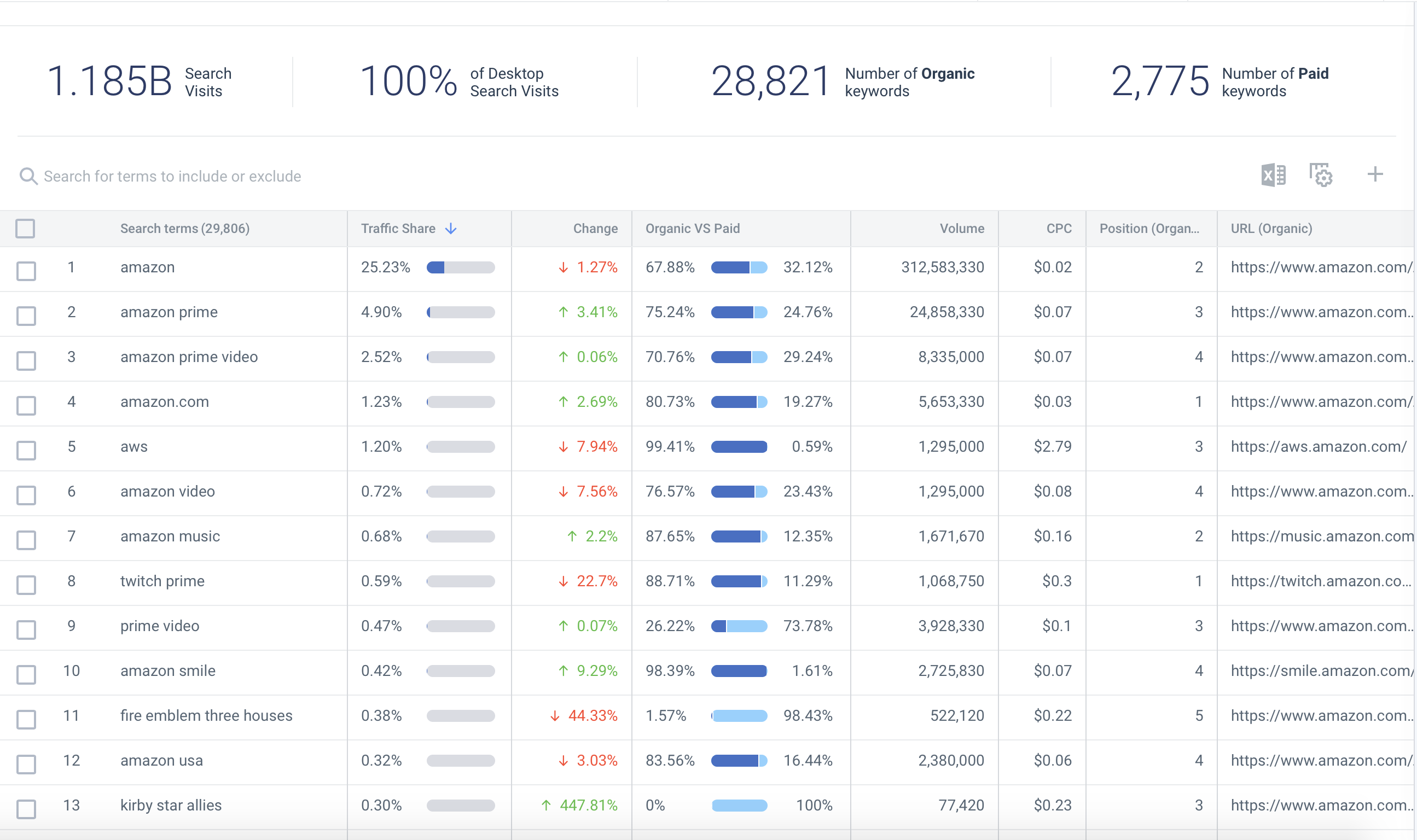
Task: Open the music.amazon.com URL link
Action: [x=1321, y=536]
